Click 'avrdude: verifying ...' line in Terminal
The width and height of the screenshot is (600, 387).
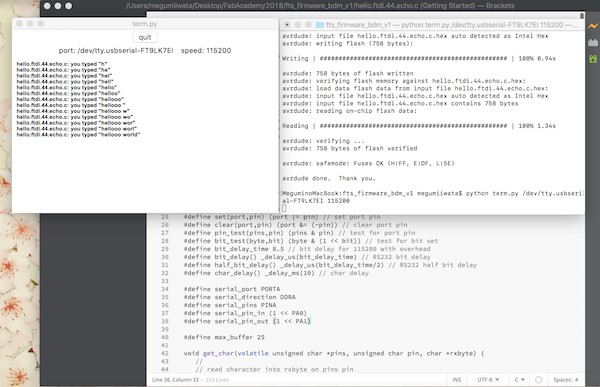(323, 141)
